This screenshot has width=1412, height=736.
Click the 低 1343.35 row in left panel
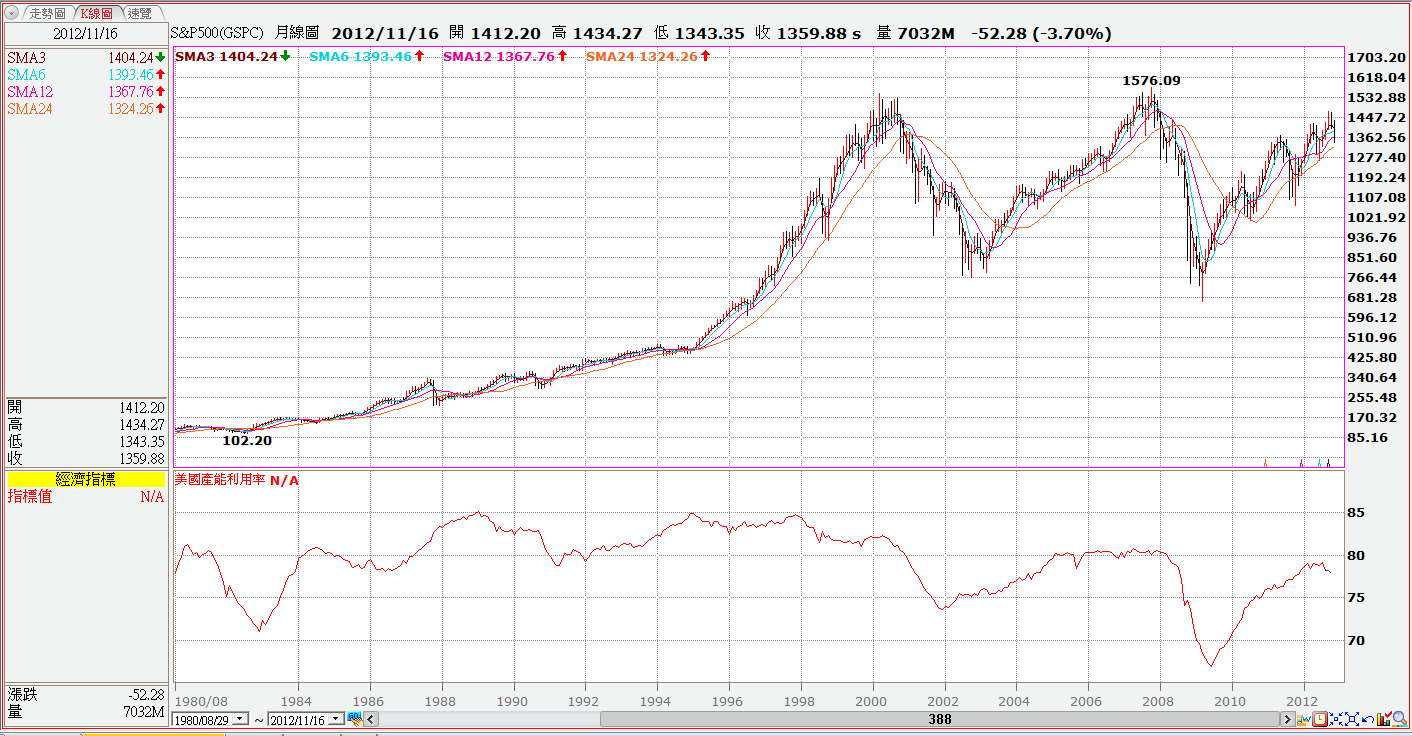tap(86, 442)
